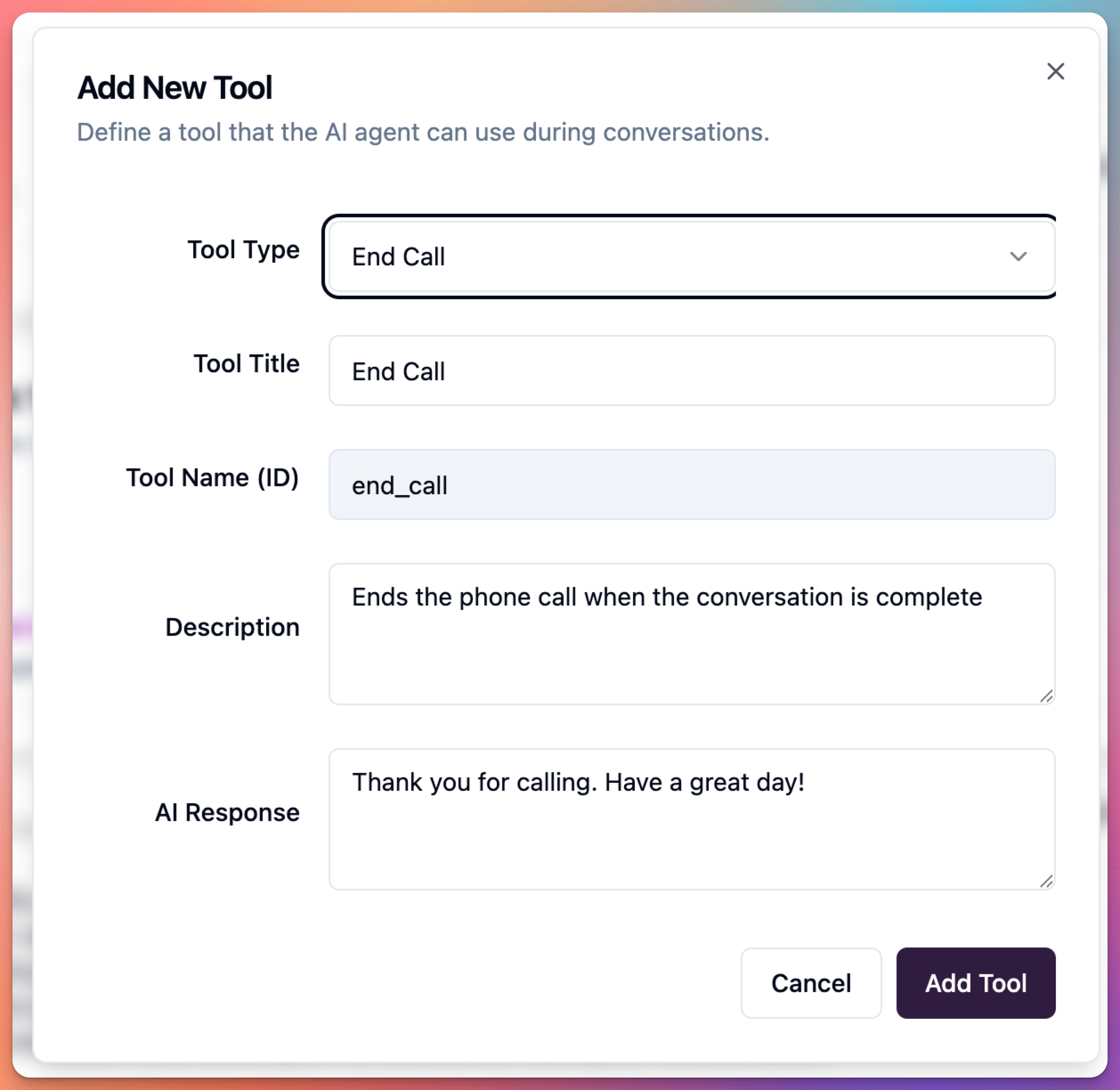Click the end_call identifier text
This screenshot has height=1090, width=1120.
(399, 485)
